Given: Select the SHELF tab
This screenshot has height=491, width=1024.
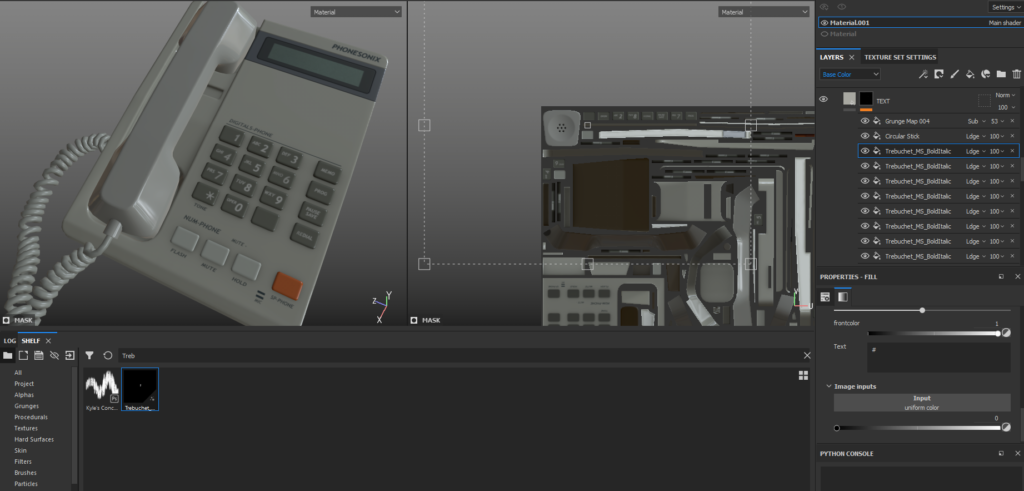Looking at the screenshot, I should [x=31, y=341].
